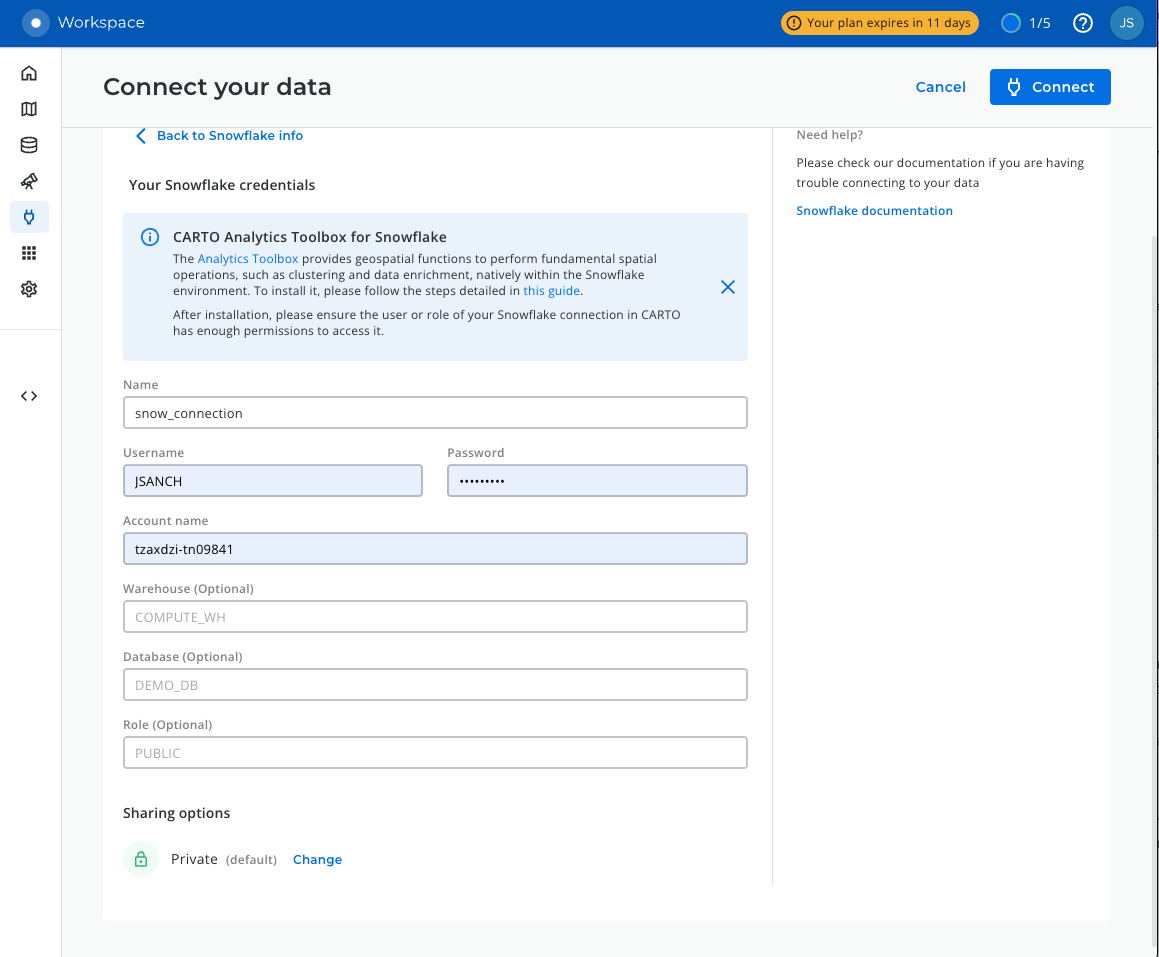Click the help question mark icon
The height and width of the screenshot is (957, 1159).
pos(1082,23)
